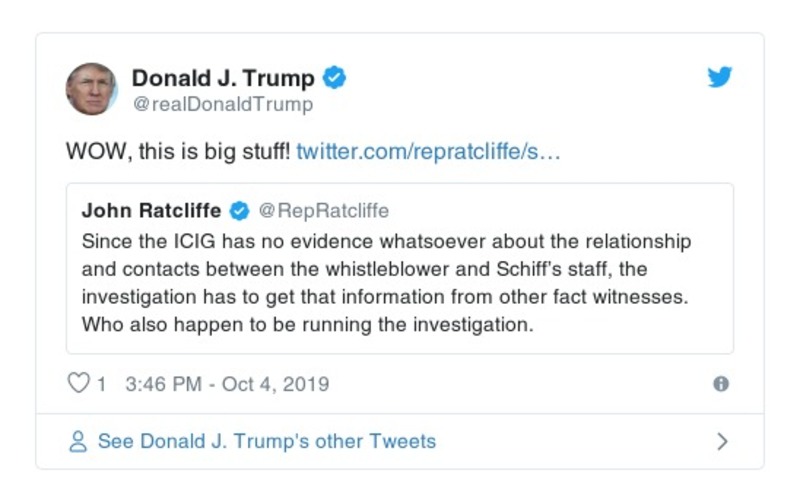Open the 3:46 PM - Oct 4, 2019 timestamp

point(227,384)
